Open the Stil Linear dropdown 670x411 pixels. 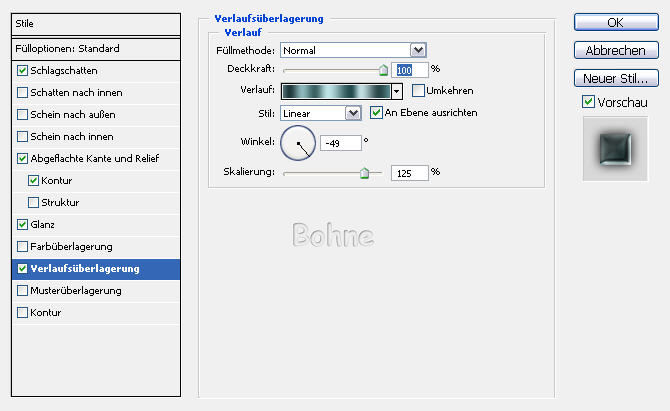point(352,113)
